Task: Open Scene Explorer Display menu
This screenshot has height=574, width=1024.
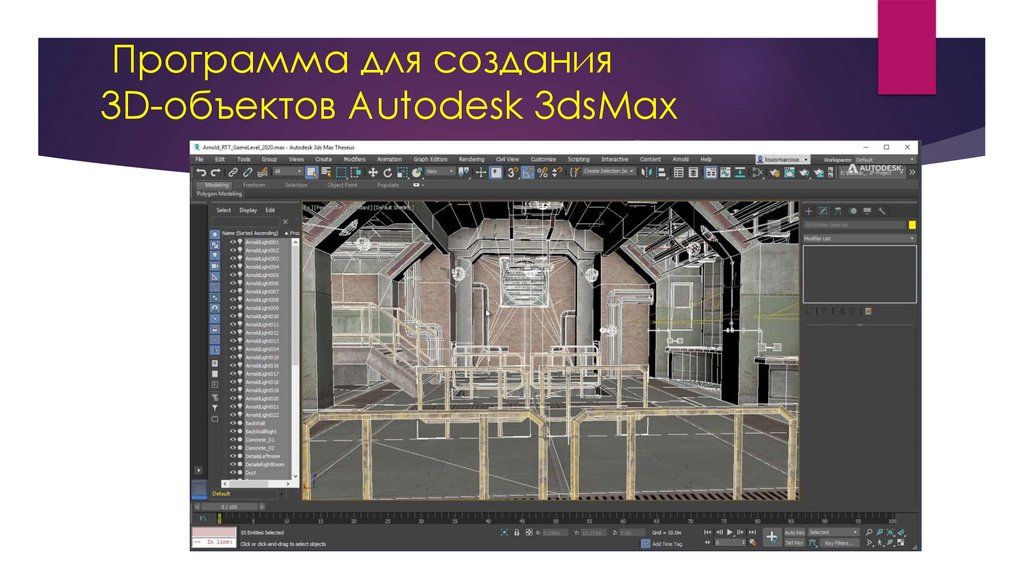Action: coord(248,210)
